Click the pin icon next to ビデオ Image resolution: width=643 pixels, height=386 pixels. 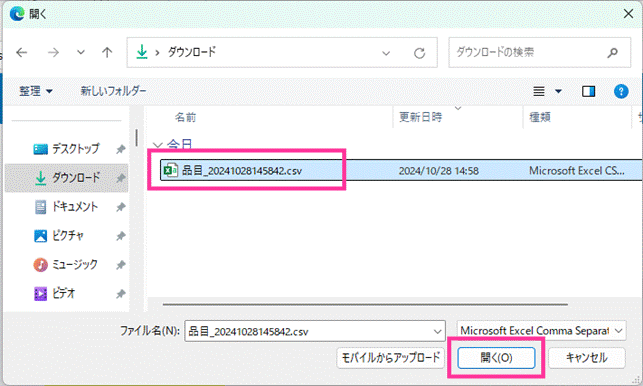[121, 294]
